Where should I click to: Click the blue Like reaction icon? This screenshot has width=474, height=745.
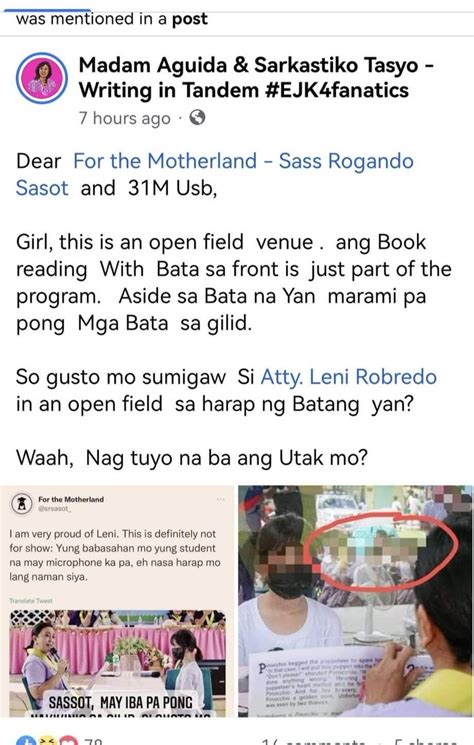26,741
